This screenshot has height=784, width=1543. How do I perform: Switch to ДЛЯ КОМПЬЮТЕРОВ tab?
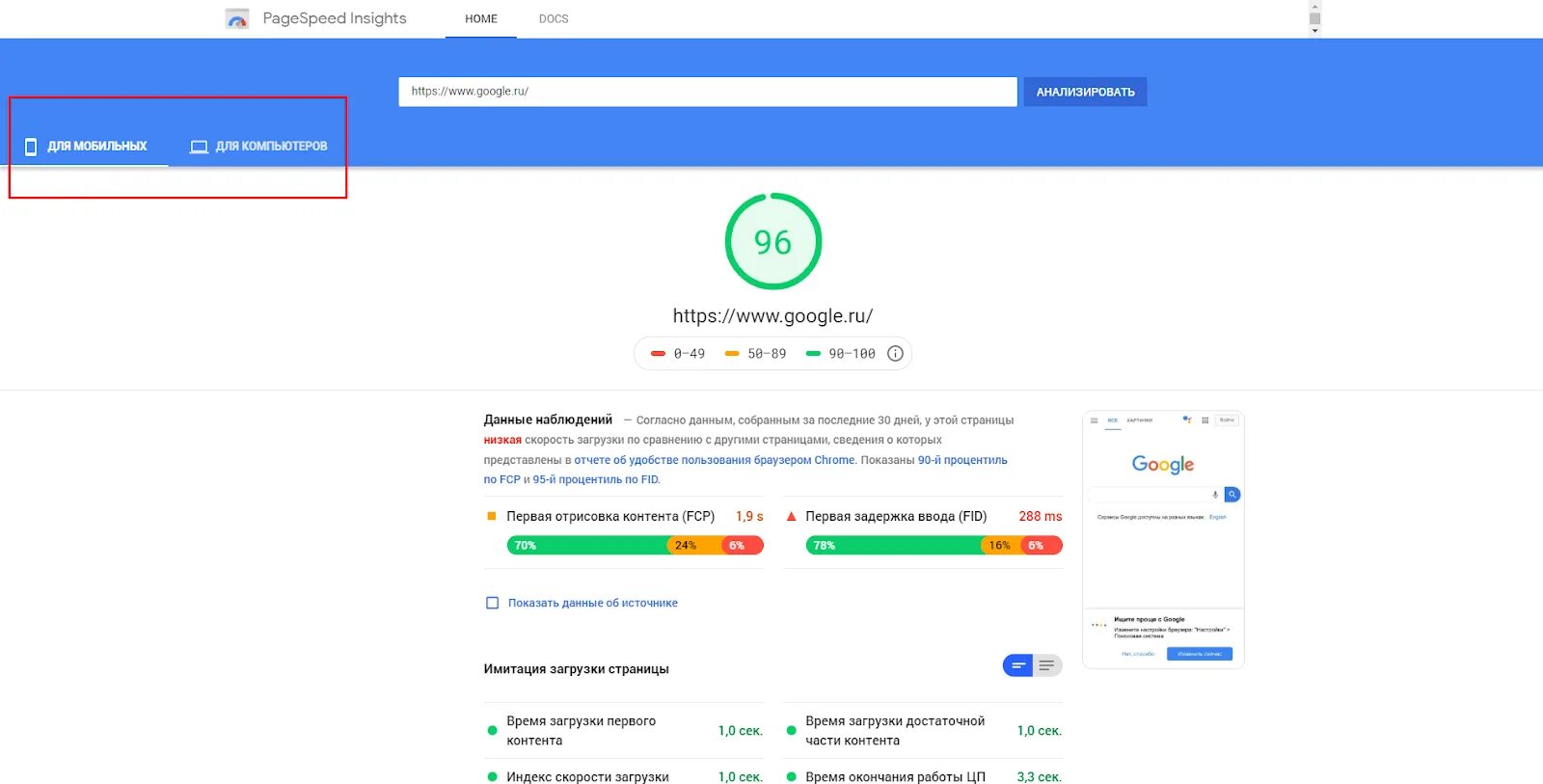tap(258, 147)
